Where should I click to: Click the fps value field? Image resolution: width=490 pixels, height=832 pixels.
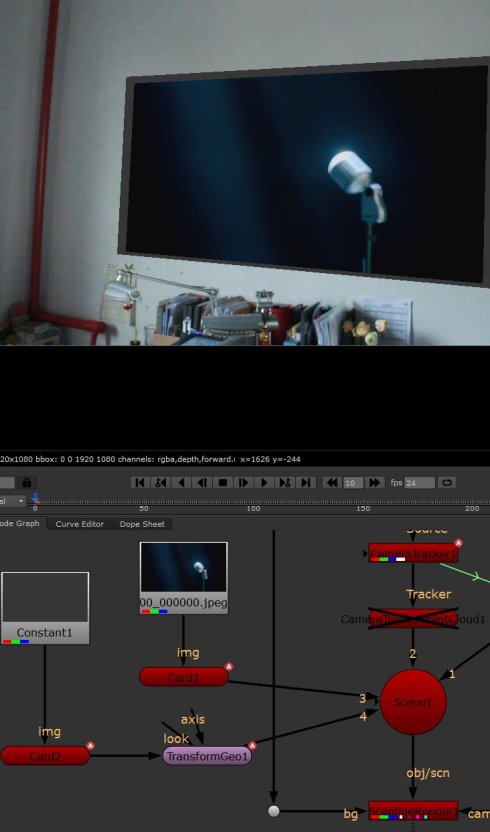419,483
